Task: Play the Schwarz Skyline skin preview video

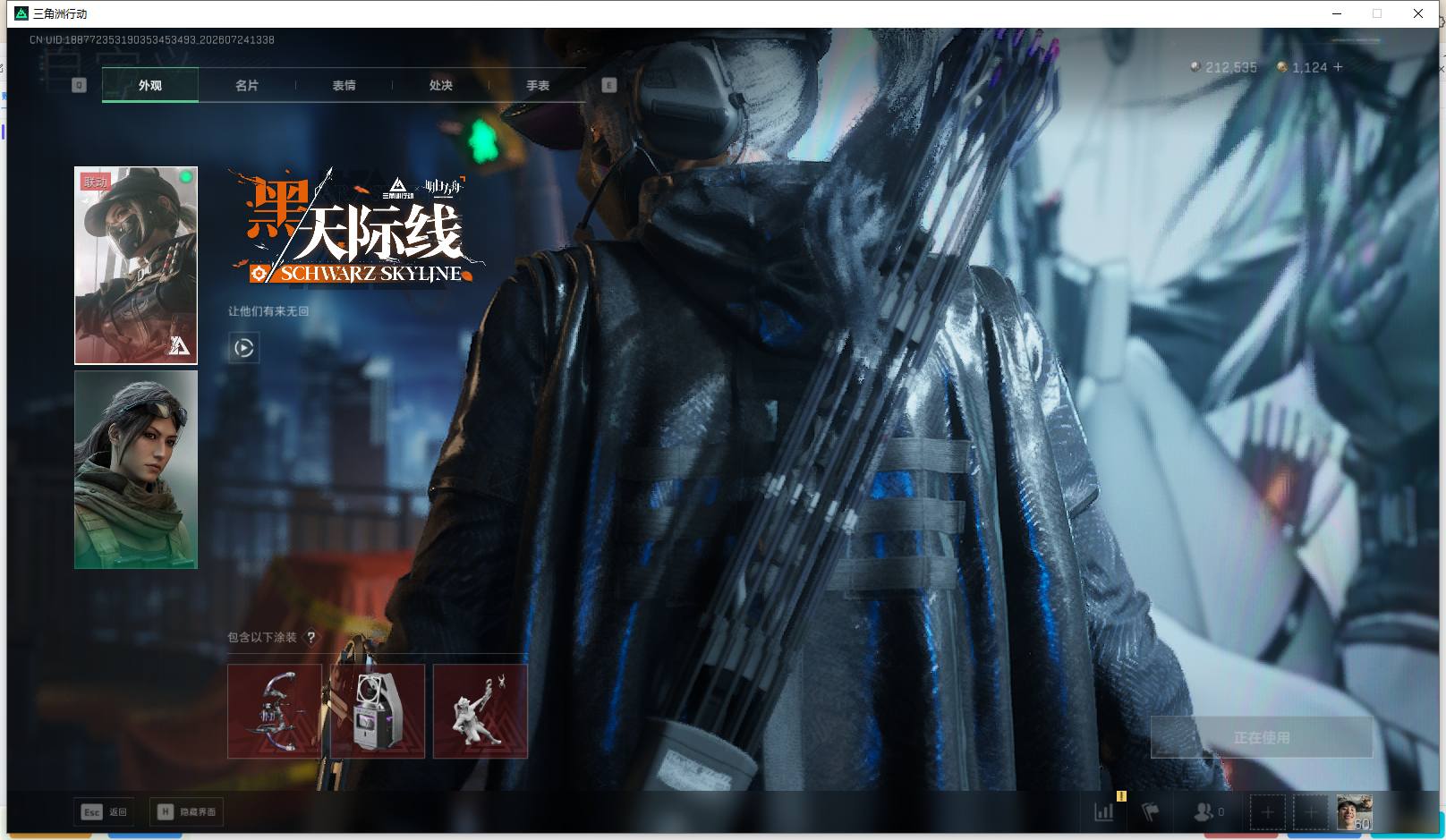Action: pyautogui.click(x=244, y=348)
